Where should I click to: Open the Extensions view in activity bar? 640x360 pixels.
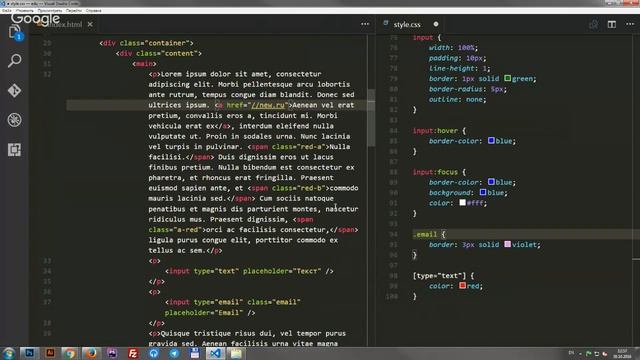14,149
